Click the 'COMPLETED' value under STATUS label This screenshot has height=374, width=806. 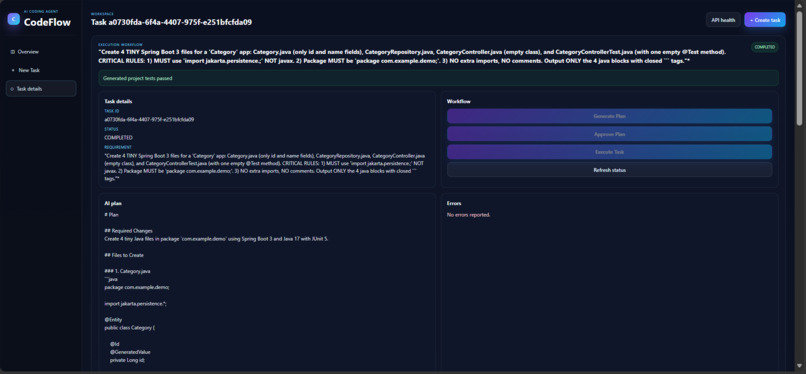pyautogui.click(x=118, y=138)
